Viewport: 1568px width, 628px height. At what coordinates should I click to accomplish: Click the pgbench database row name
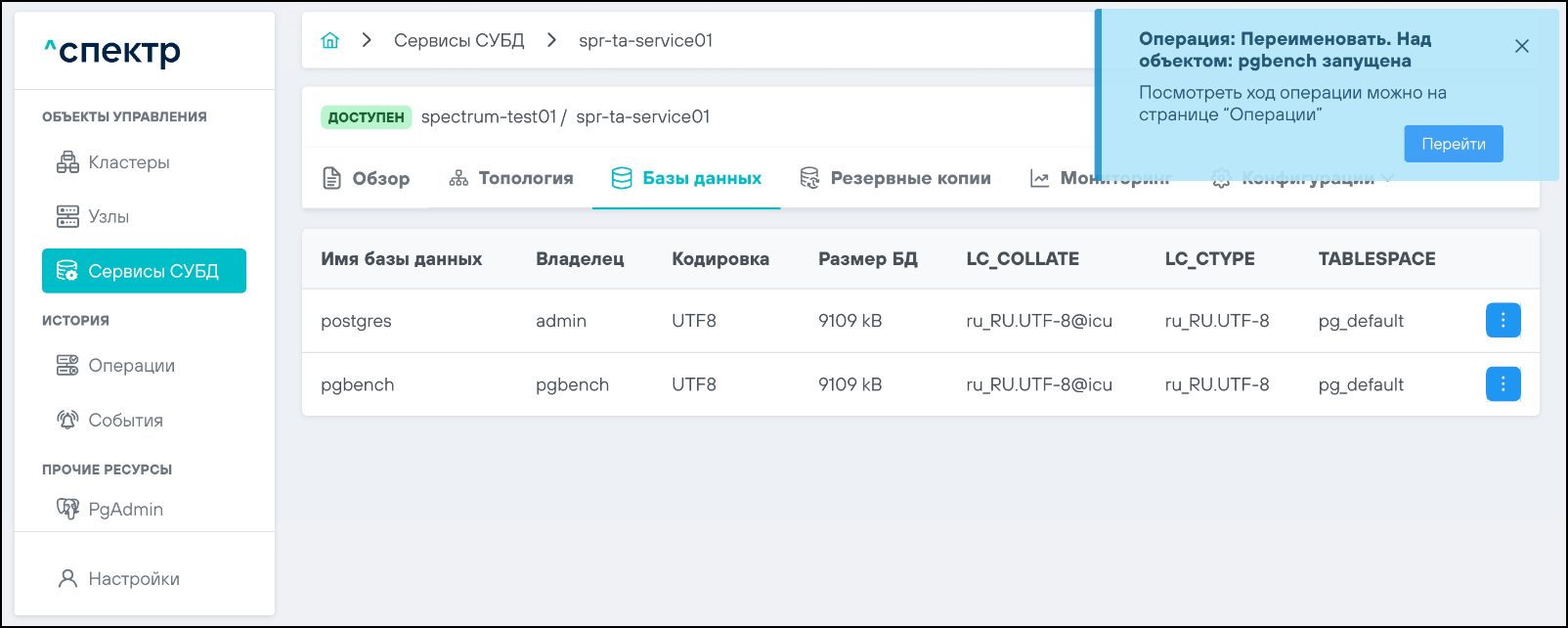click(358, 384)
